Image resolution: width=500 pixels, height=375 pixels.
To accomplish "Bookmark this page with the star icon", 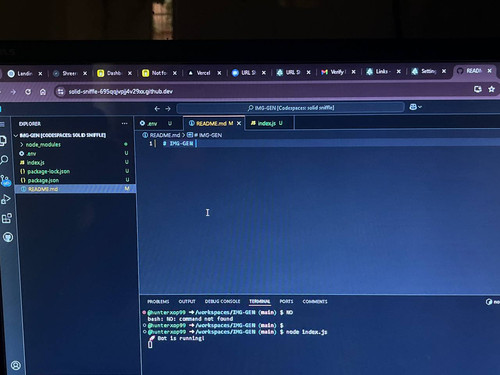I will [x=491, y=89].
